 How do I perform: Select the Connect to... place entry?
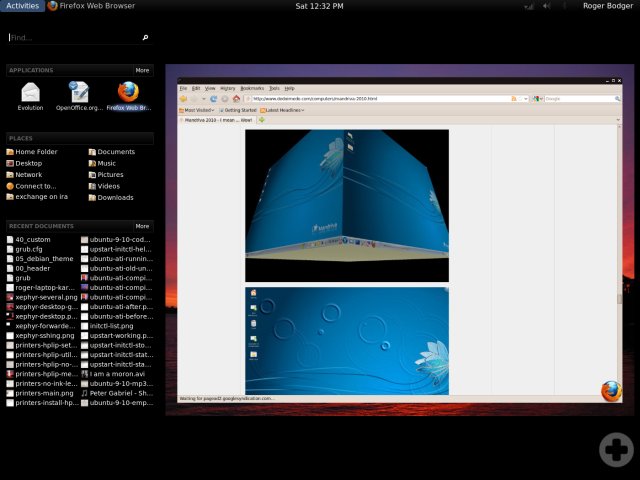coord(35,186)
